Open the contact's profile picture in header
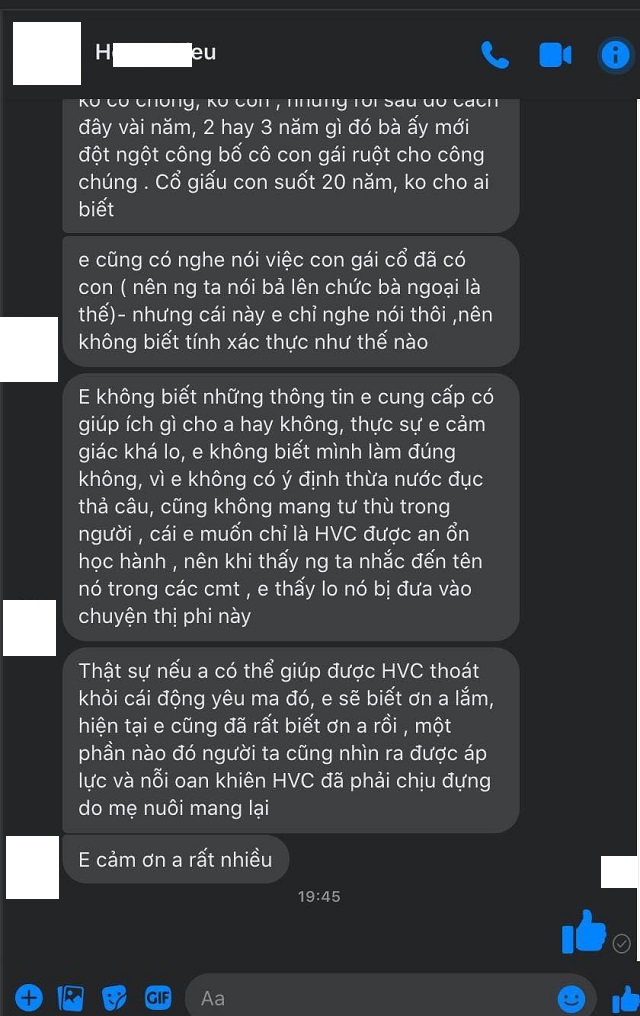640x1016 pixels. click(47, 53)
